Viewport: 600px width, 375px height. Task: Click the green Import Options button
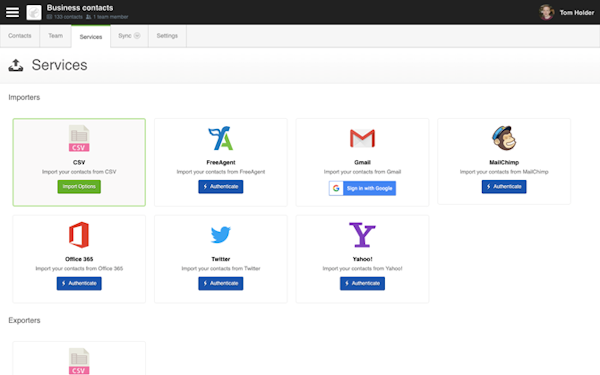79,187
